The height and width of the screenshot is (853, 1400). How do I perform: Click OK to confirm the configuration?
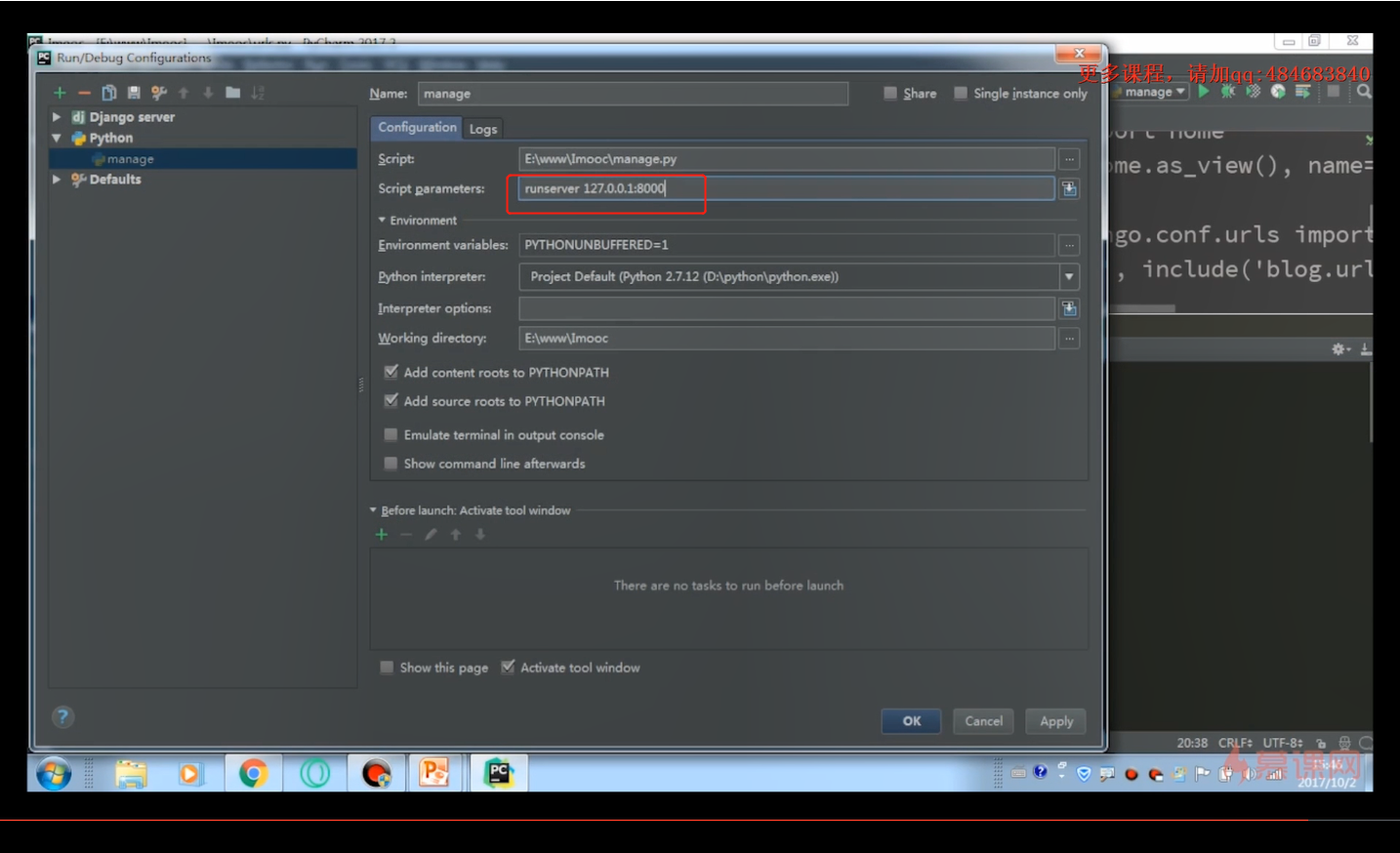point(911,721)
